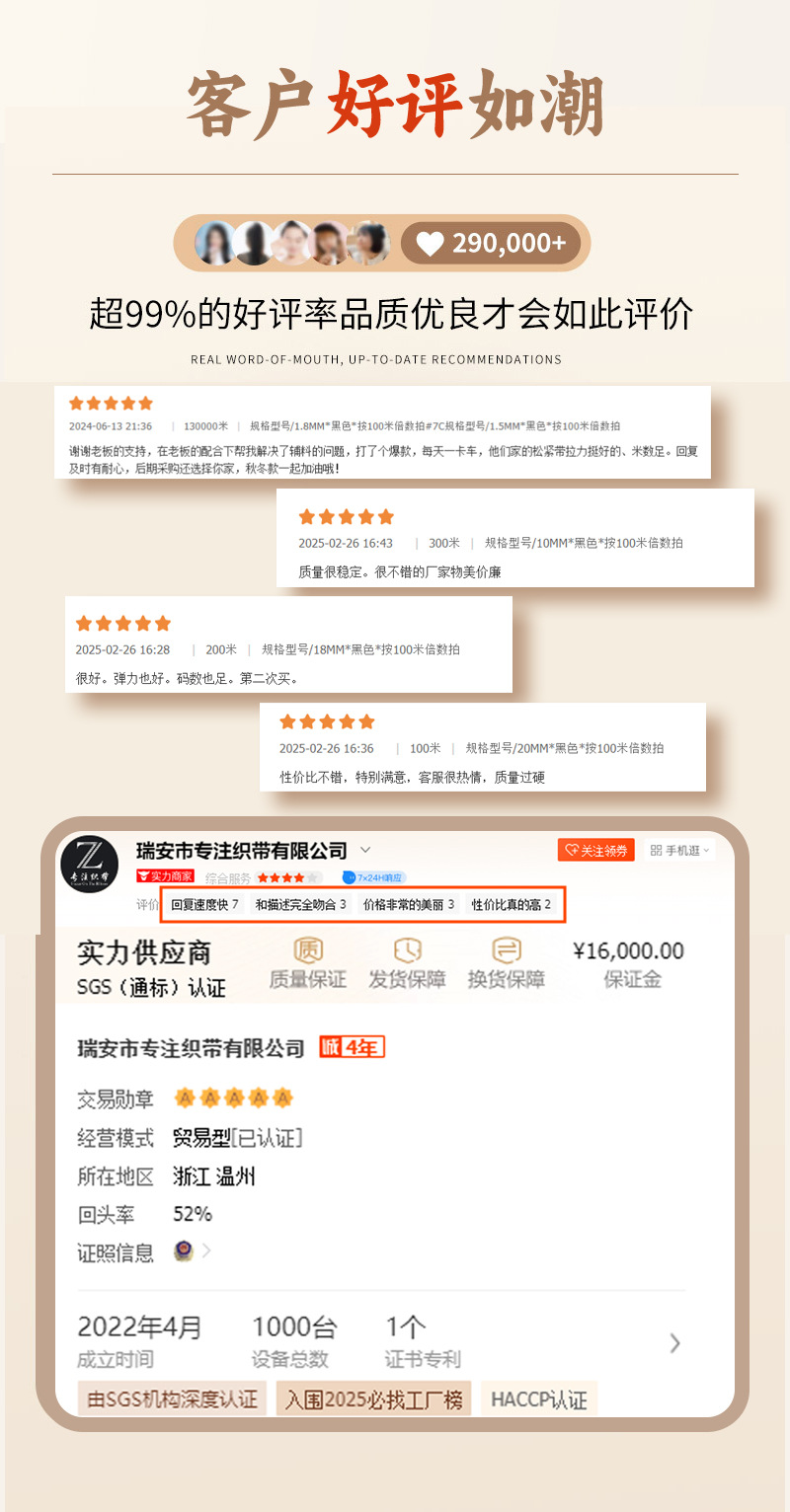
Task: Click the 质量保证 quality icon
Action: point(308,950)
